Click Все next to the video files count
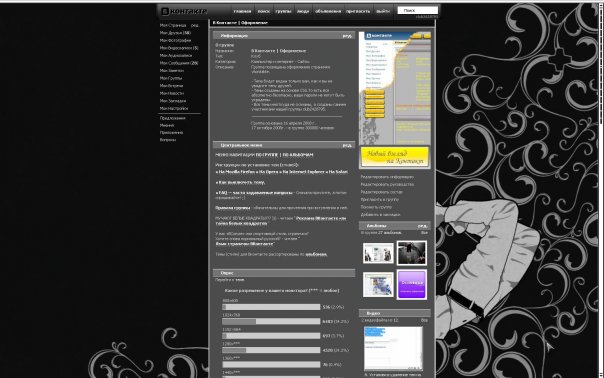The height and width of the screenshot is (378, 604). [424, 321]
